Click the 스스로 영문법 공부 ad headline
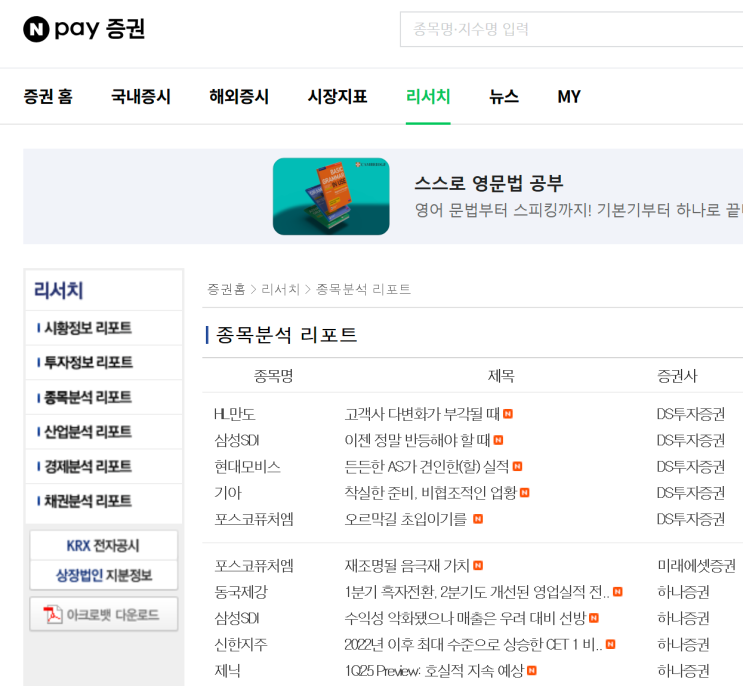 click(489, 183)
